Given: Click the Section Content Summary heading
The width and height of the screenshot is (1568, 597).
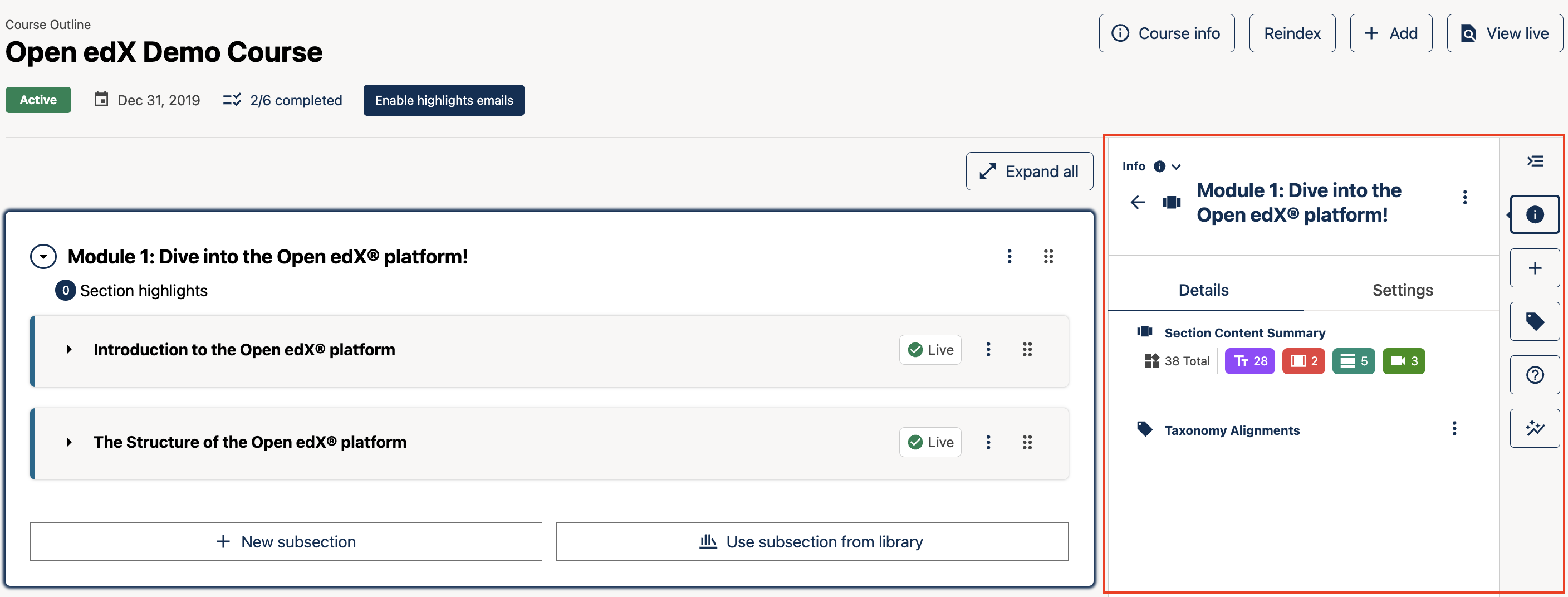Looking at the screenshot, I should (x=1245, y=333).
